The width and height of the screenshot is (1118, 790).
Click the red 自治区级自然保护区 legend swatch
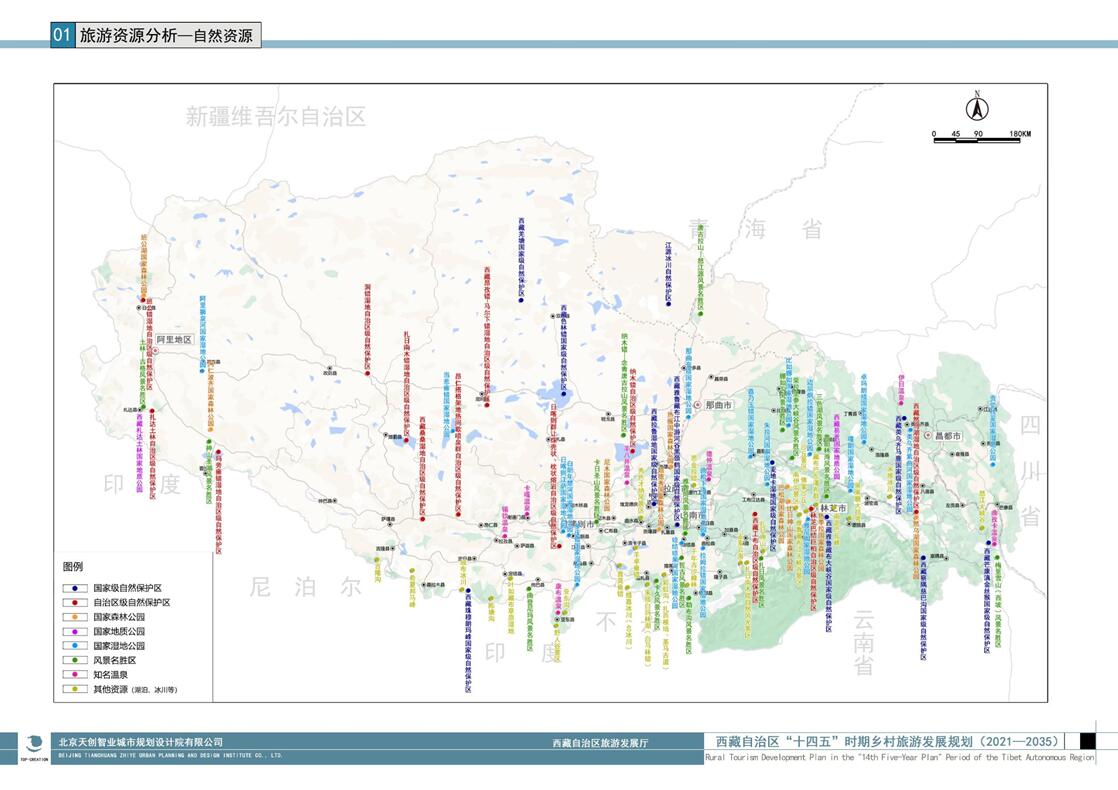(73, 603)
